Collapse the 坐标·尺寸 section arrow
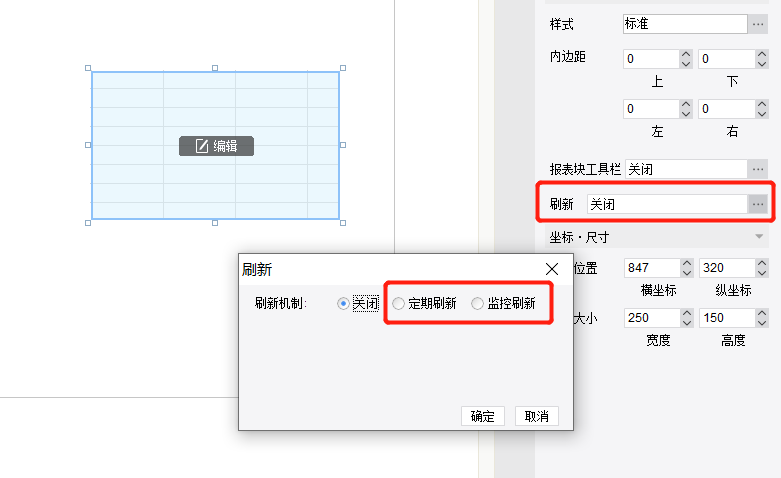The image size is (781, 478). coord(759,237)
